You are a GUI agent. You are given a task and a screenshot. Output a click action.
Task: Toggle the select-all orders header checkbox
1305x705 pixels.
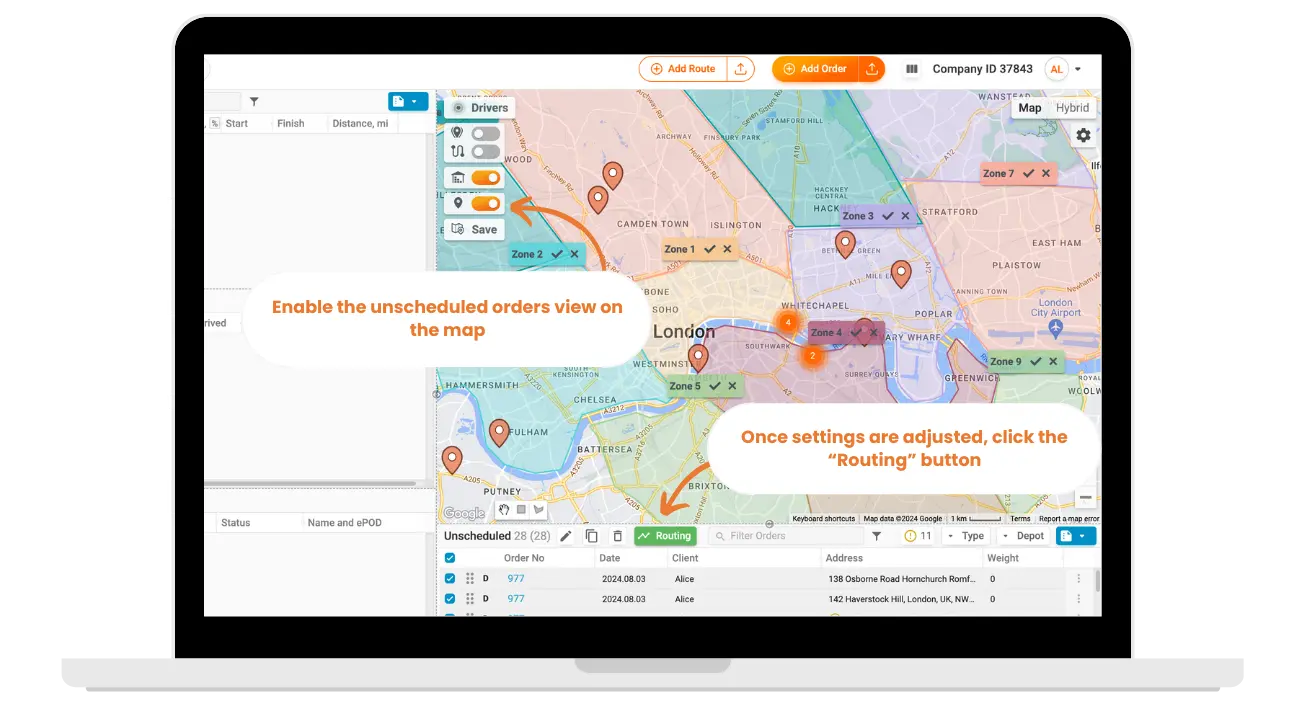[450, 558]
